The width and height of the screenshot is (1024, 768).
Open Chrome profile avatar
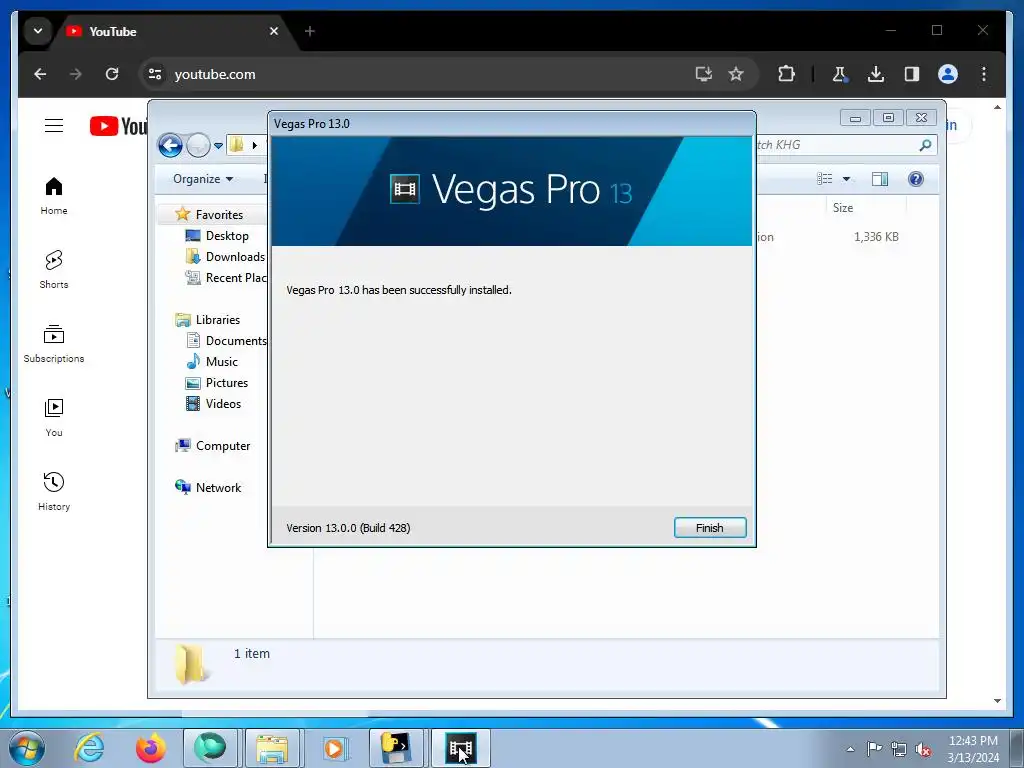948,74
